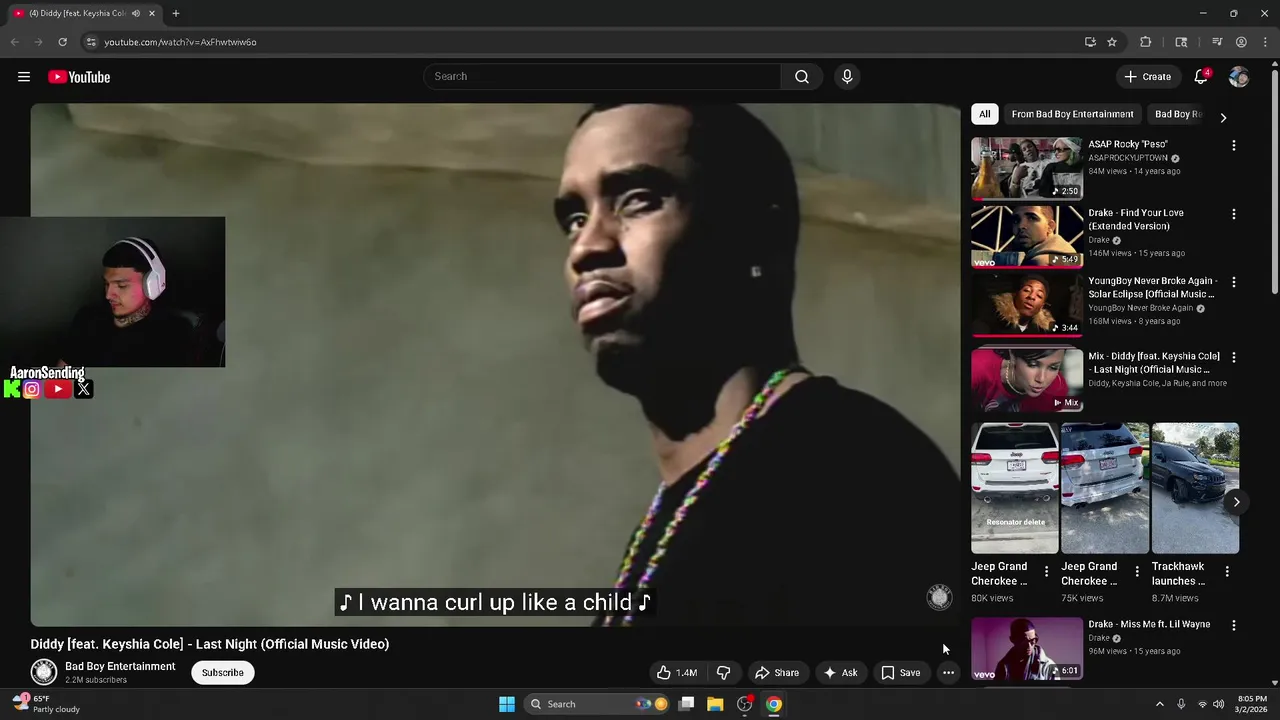Select the All filter chip
The width and height of the screenshot is (1280, 720).
pos(985,114)
